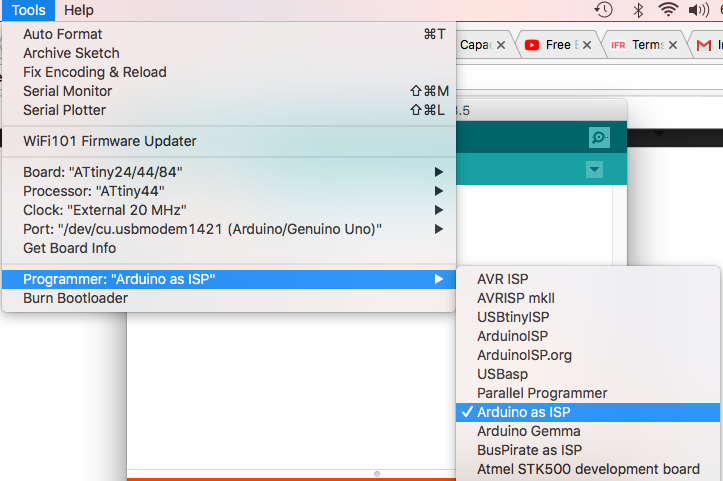Close the Capac browser tab
This screenshot has width=723, height=481.
tap(501, 45)
